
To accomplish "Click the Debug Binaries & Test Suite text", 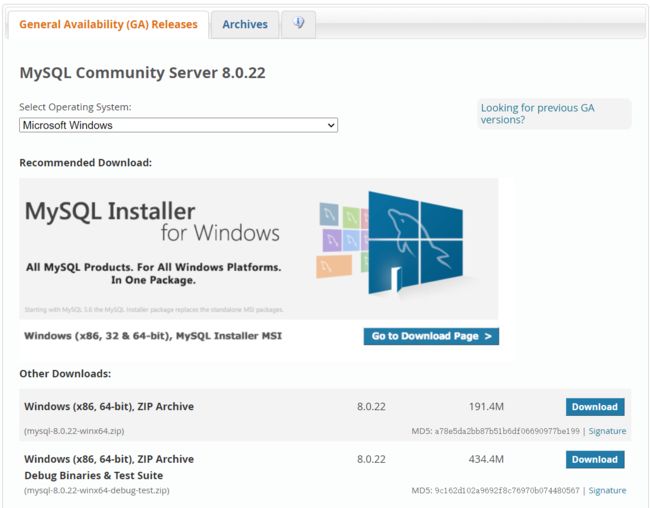I will point(94,475).
